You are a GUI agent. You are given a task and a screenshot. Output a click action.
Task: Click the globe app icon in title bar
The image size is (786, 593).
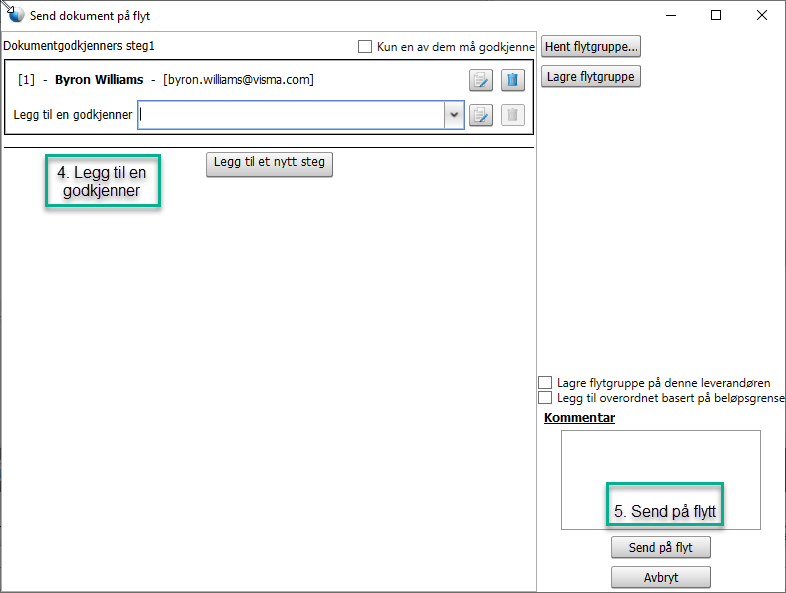point(16,15)
